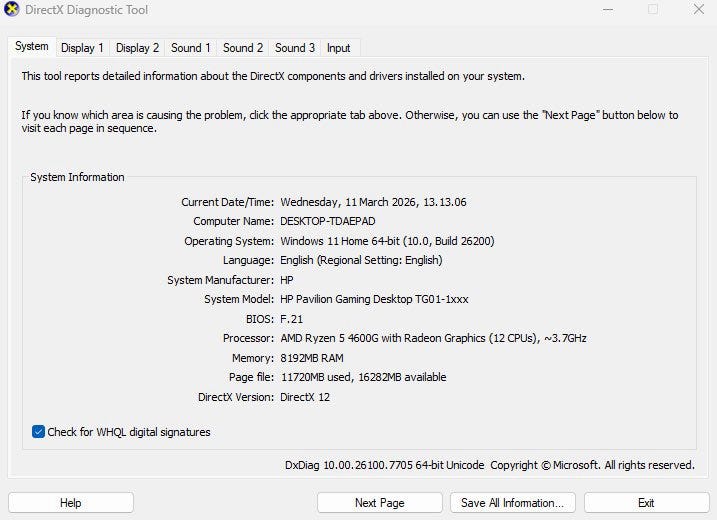This screenshot has width=717, height=520.
Task: Click the Language label
Action: [248, 260]
